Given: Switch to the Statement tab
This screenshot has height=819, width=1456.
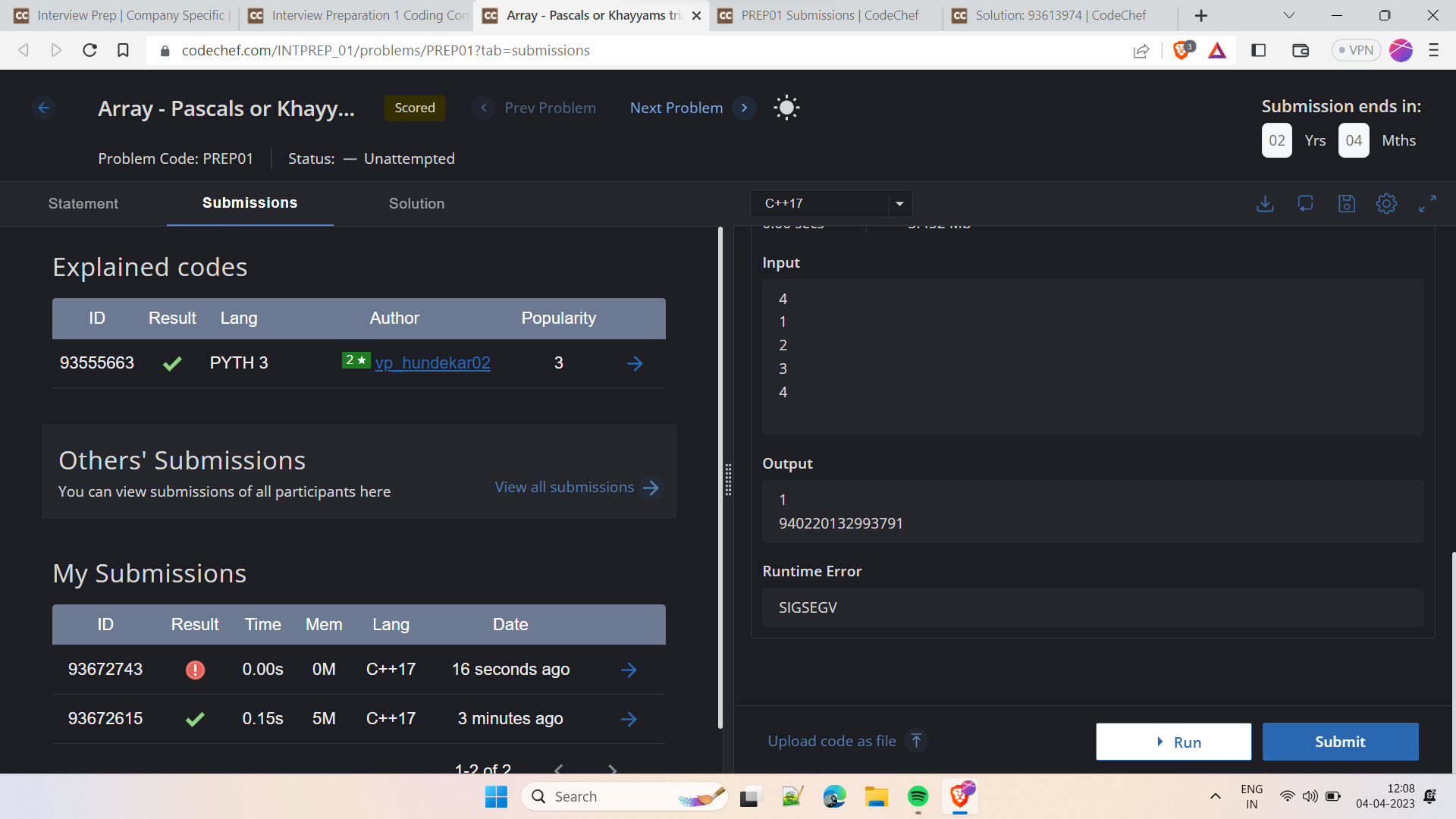Looking at the screenshot, I should pos(83,203).
